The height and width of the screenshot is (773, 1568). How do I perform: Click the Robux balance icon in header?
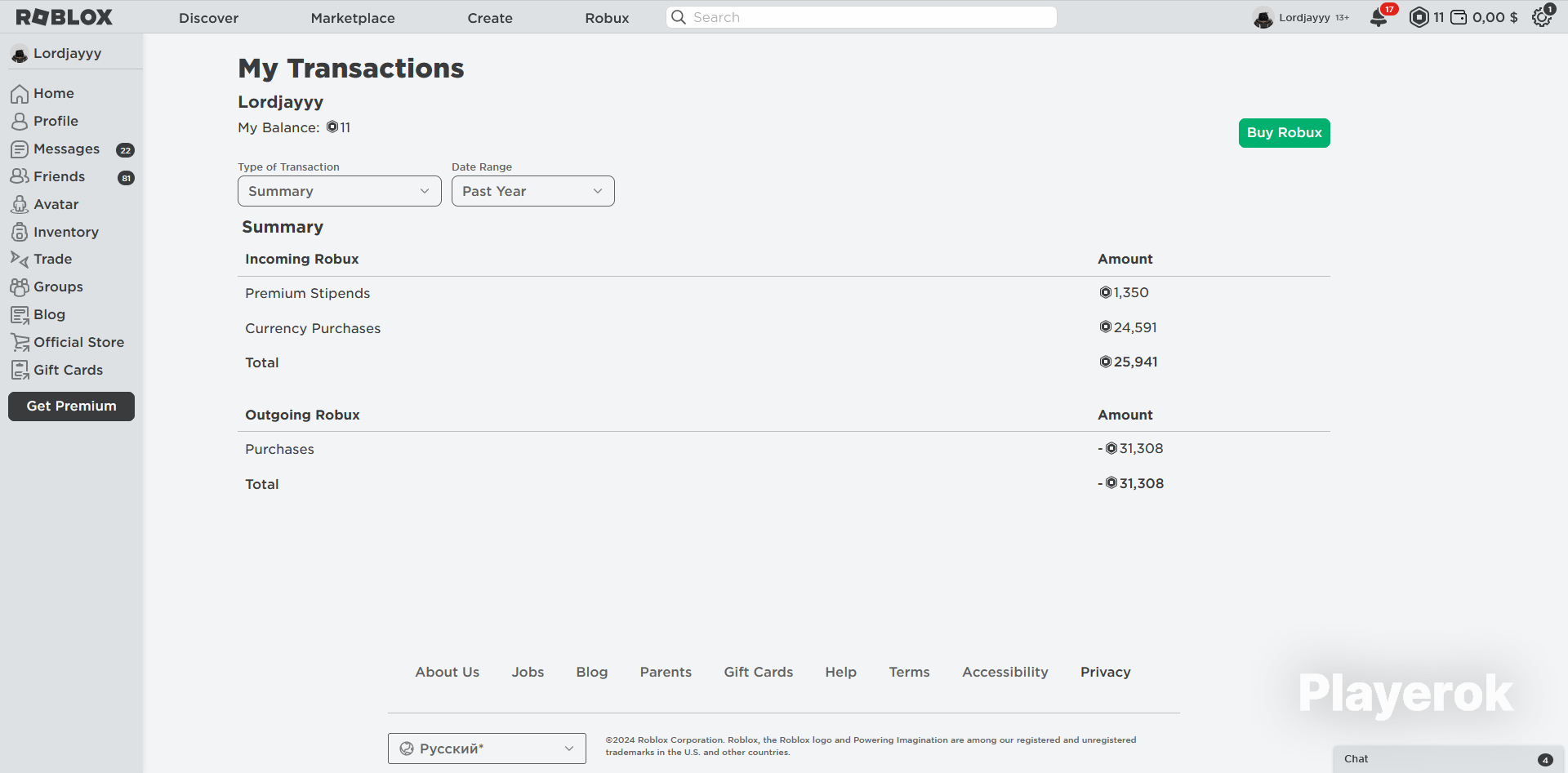click(1419, 17)
